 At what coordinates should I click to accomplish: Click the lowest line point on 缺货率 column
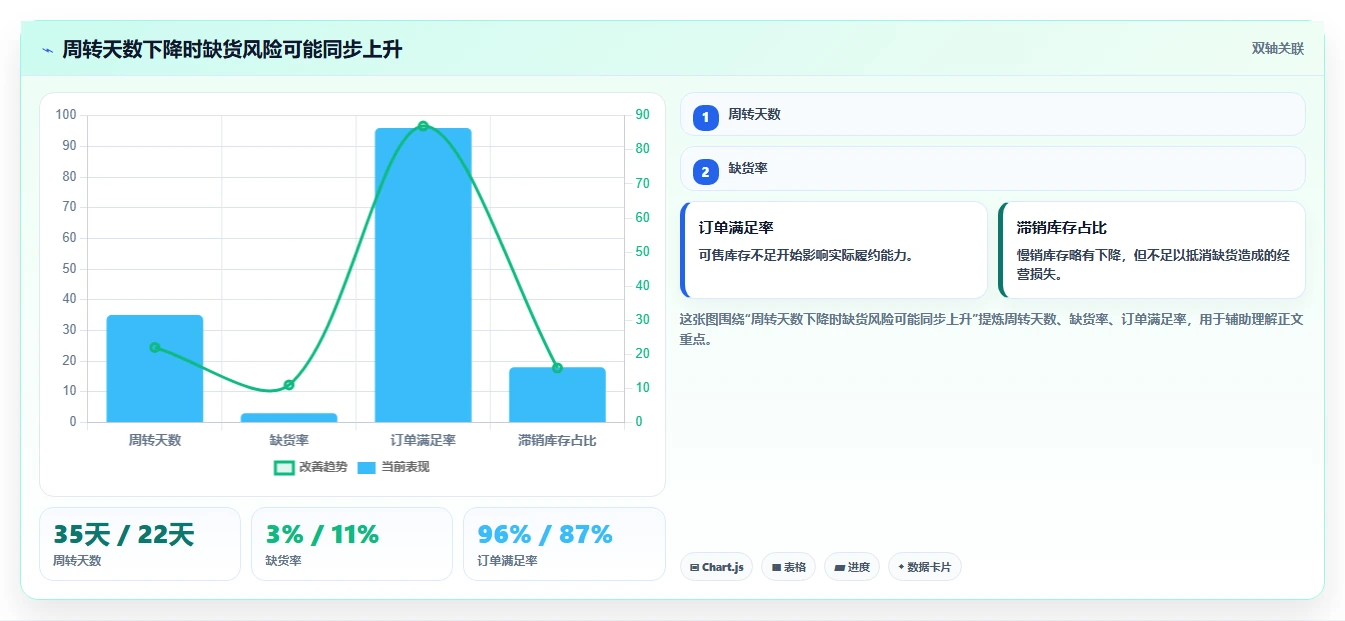pos(289,385)
